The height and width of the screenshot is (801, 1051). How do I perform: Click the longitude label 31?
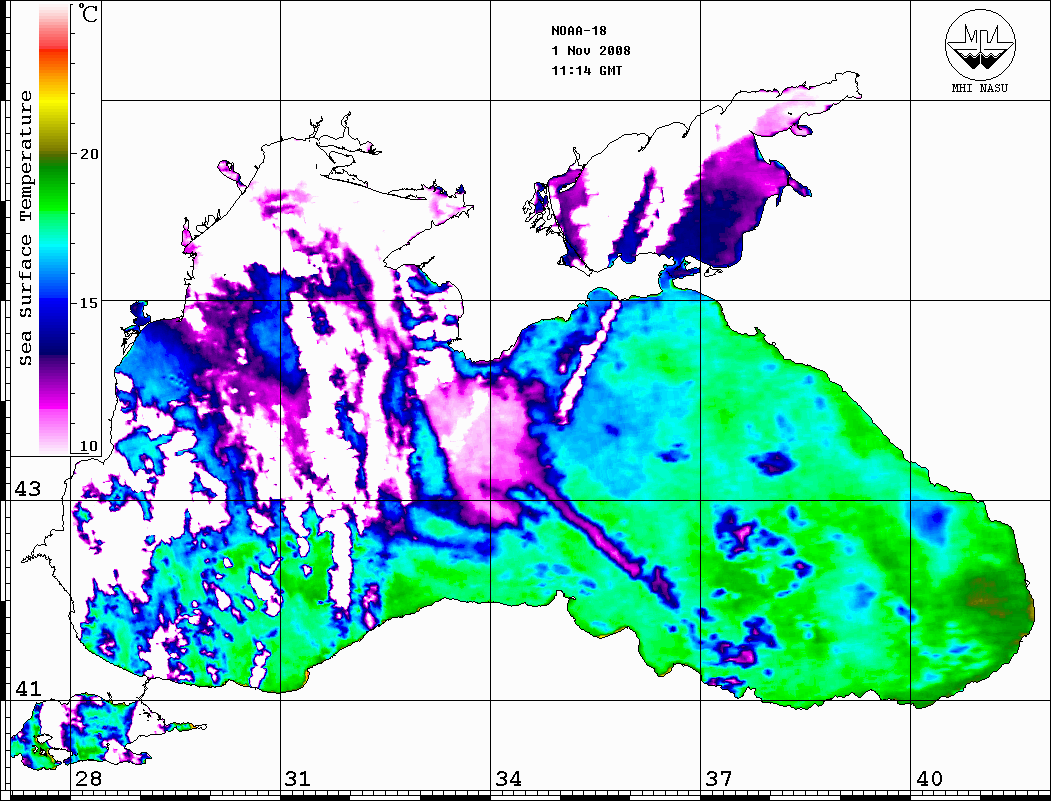point(298,779)
